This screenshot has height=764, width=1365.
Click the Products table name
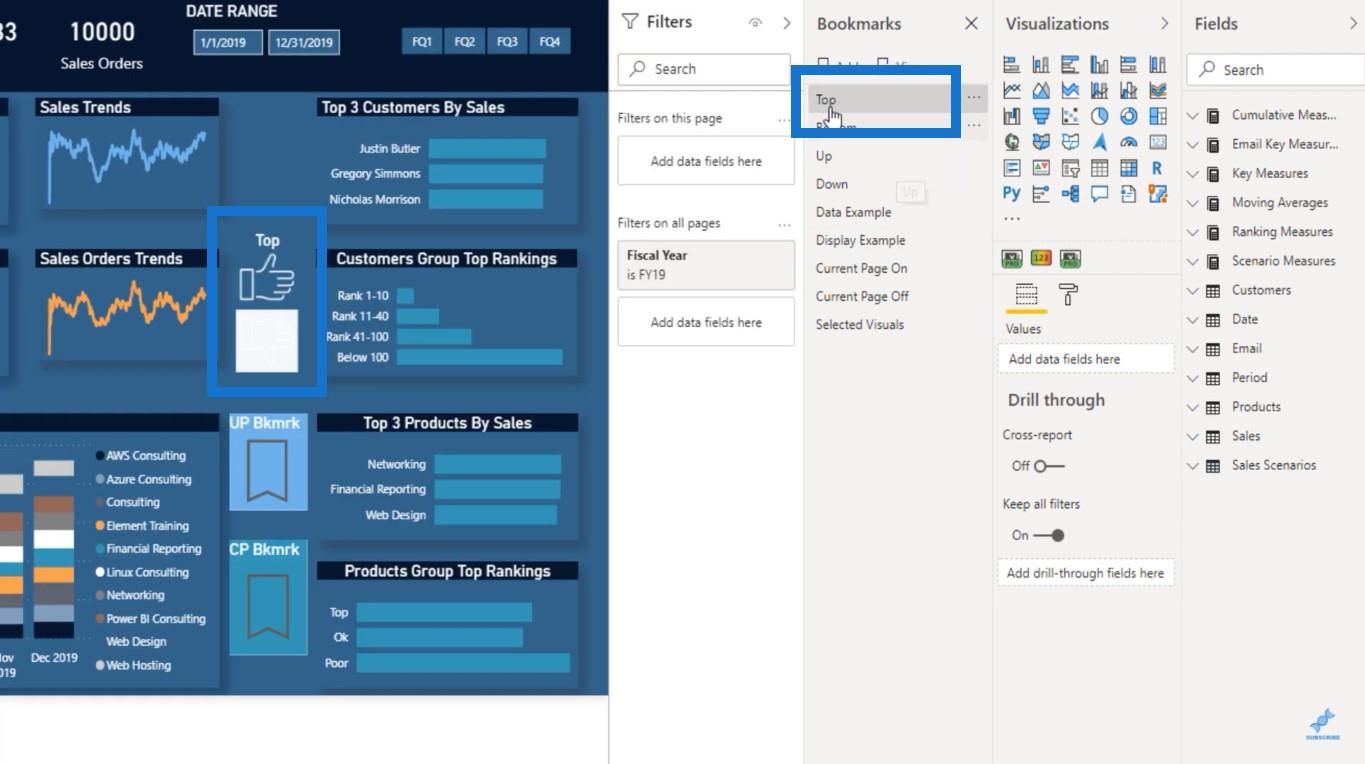1256,407
